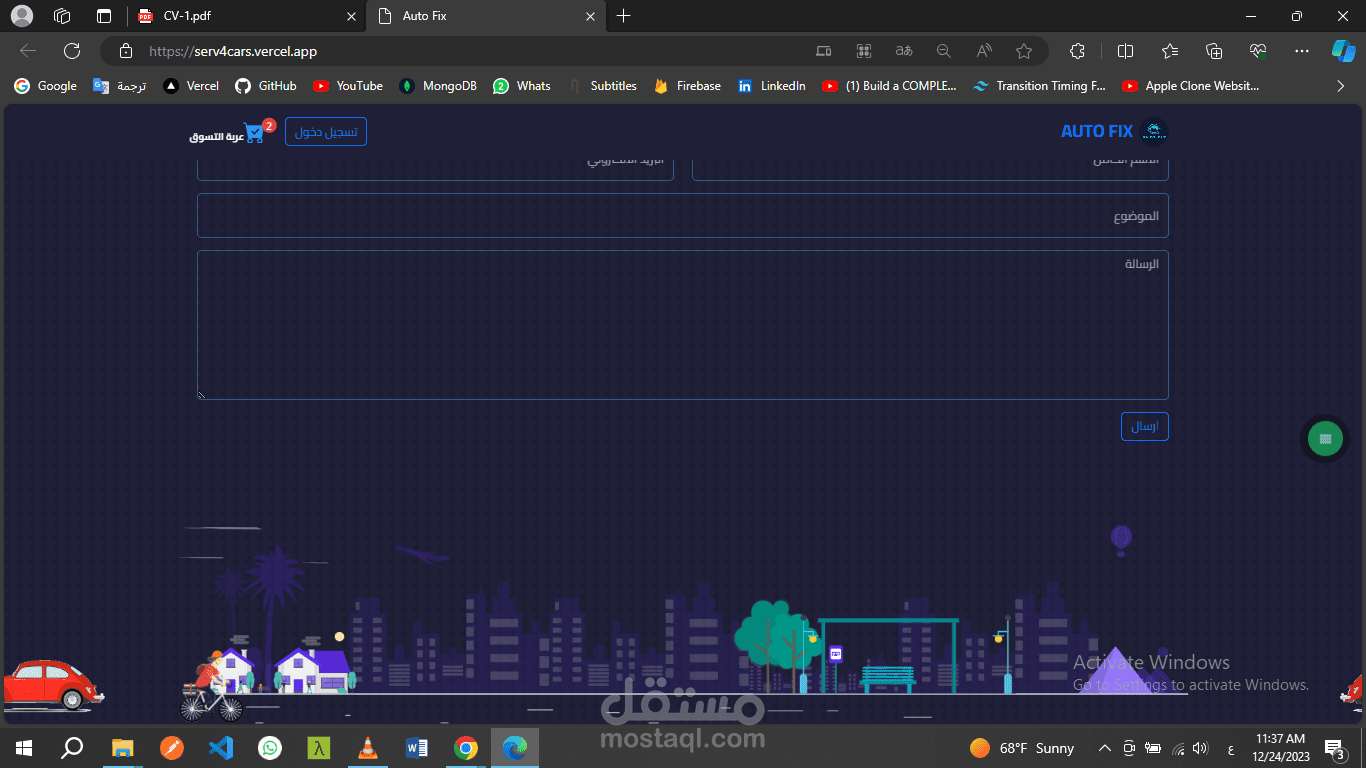Open Apple Clone Website bookmark
The image size is (1366, 768).
(x=1191, y=86)
